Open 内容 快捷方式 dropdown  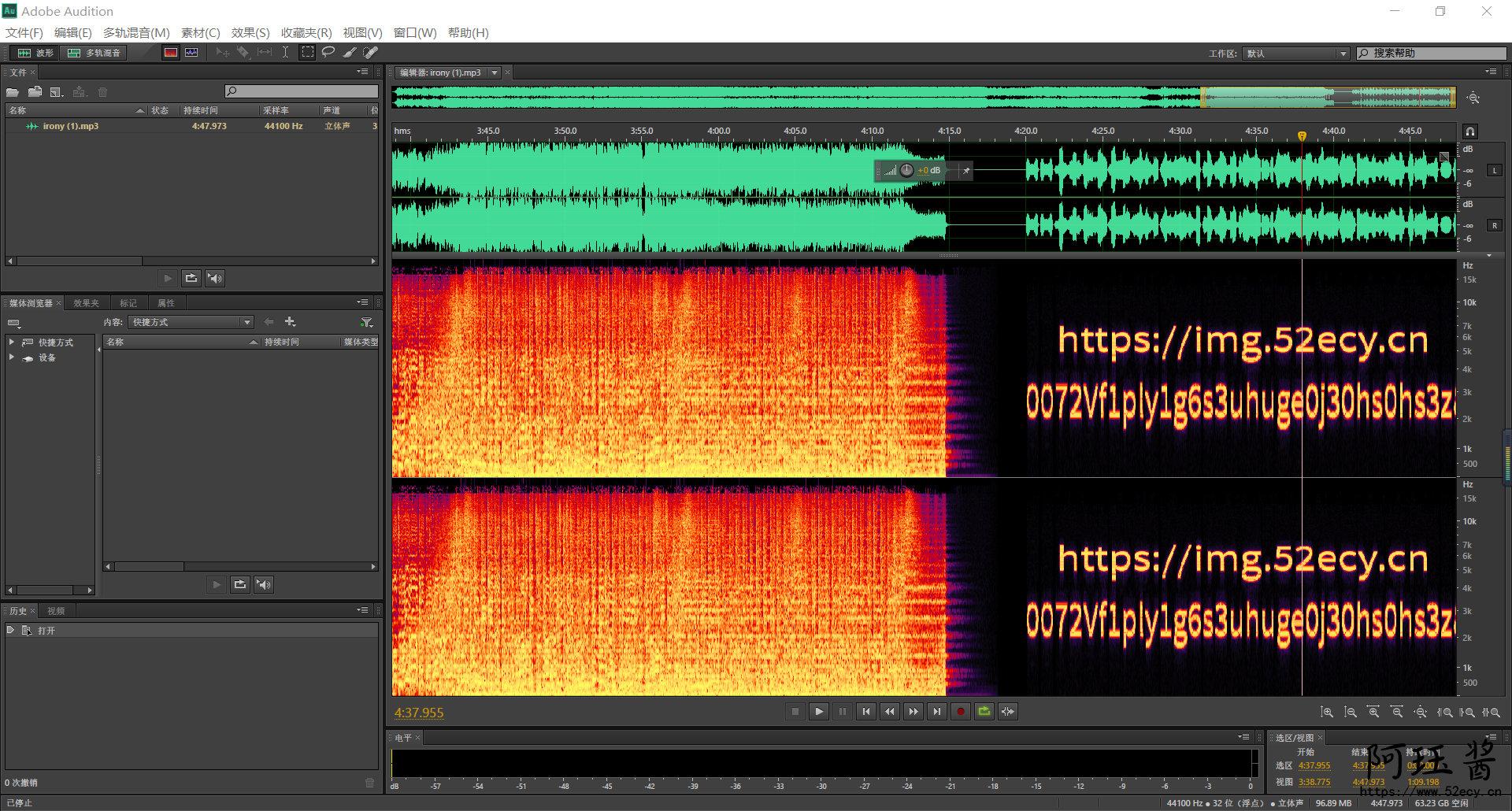click(x=191, y=322)
